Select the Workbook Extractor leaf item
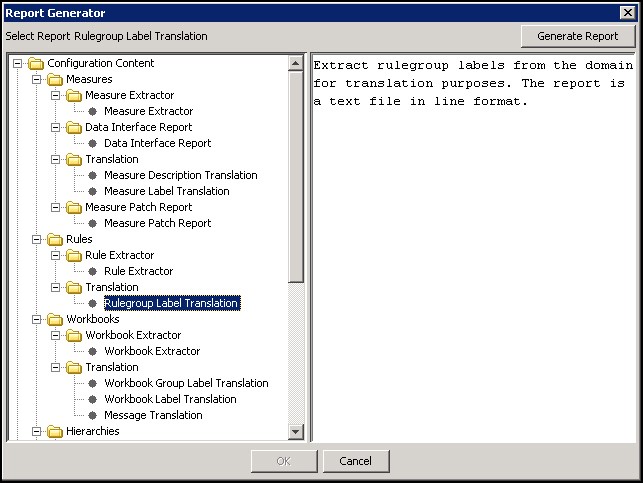Image resolution: width=643 pixels, height=483 pixels. coord(152,351)
